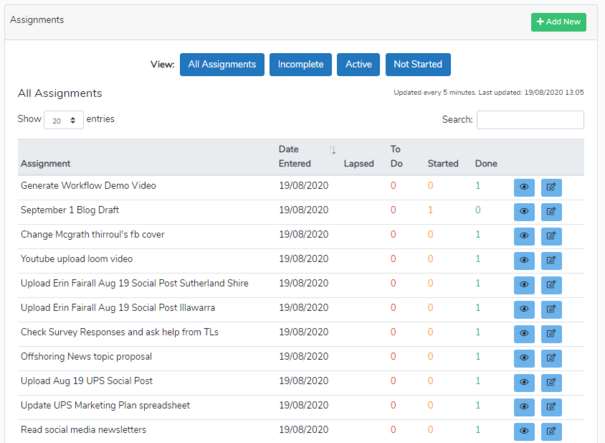The width and height of the screenshot is (605, 443).
Task: View Upload Erin Fairall Sutherland Shire assignment
Action: (524, 285)
